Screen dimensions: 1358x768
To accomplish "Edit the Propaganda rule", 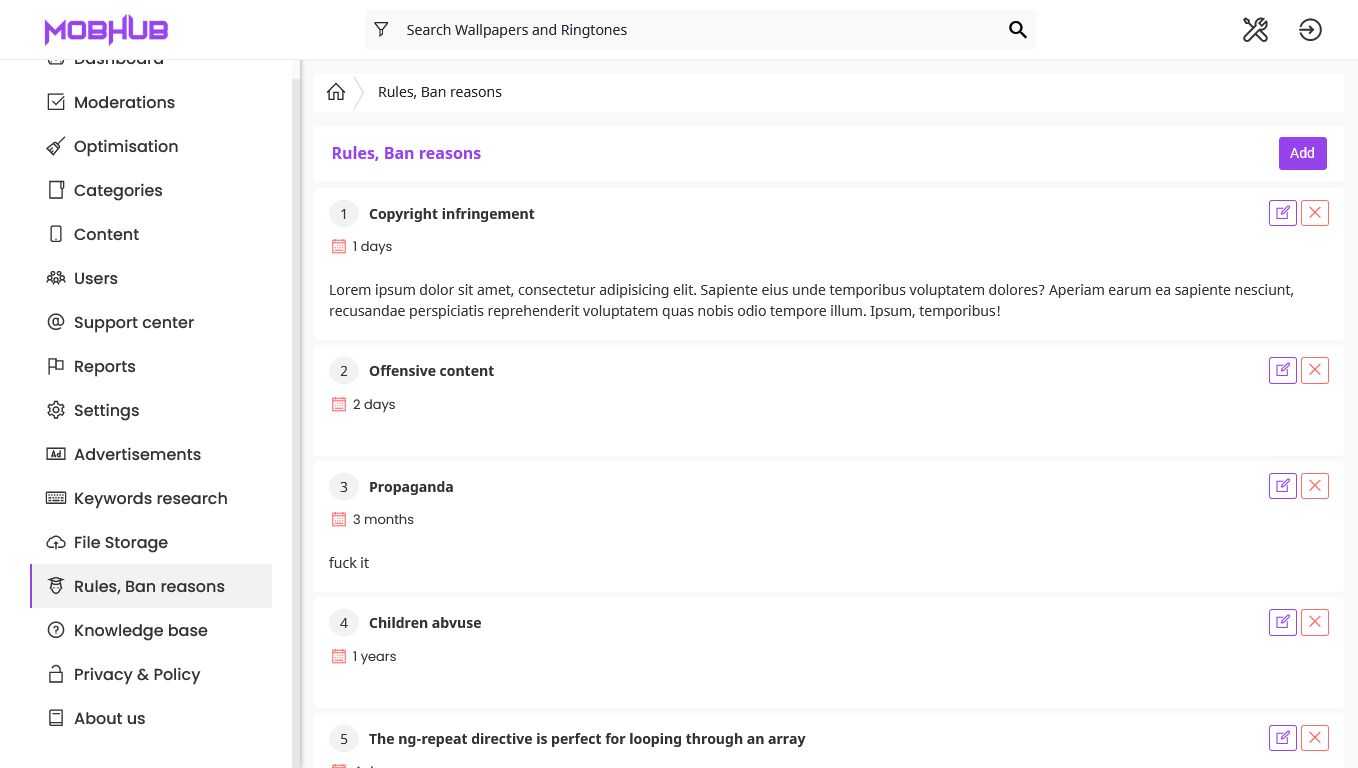I will point(1282,486).
